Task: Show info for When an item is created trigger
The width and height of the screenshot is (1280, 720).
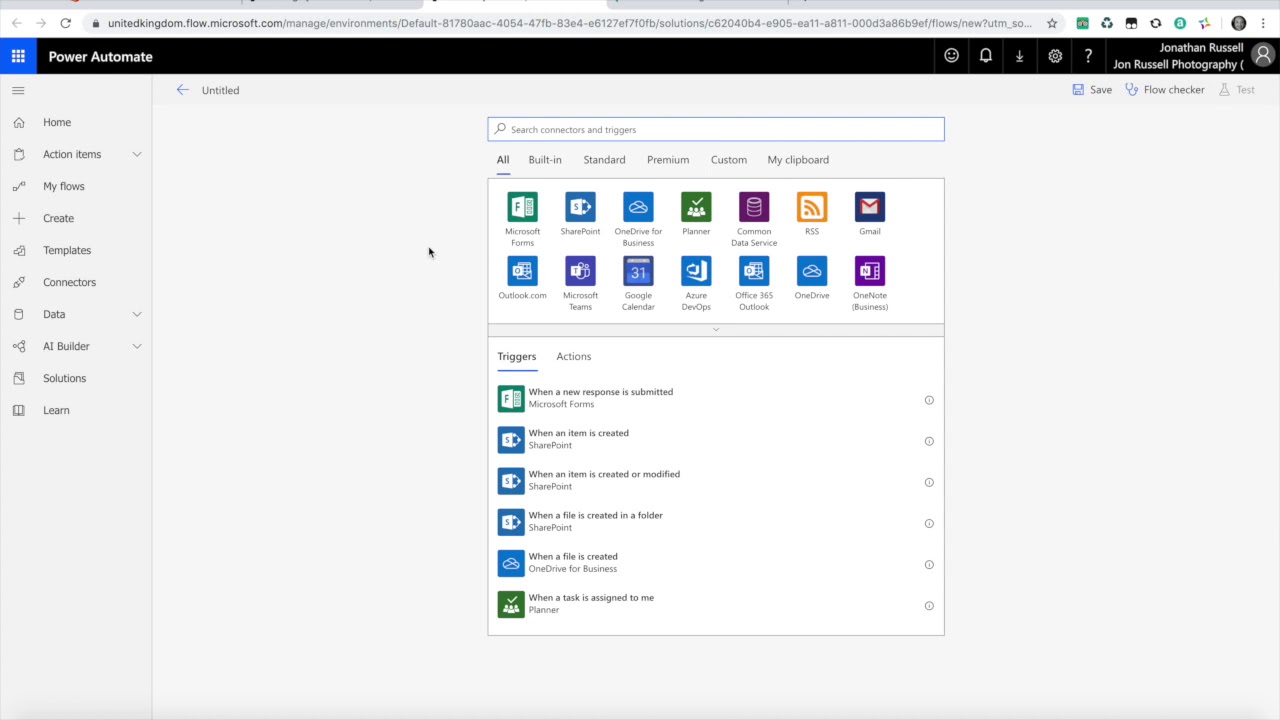Action: point(929,441)
